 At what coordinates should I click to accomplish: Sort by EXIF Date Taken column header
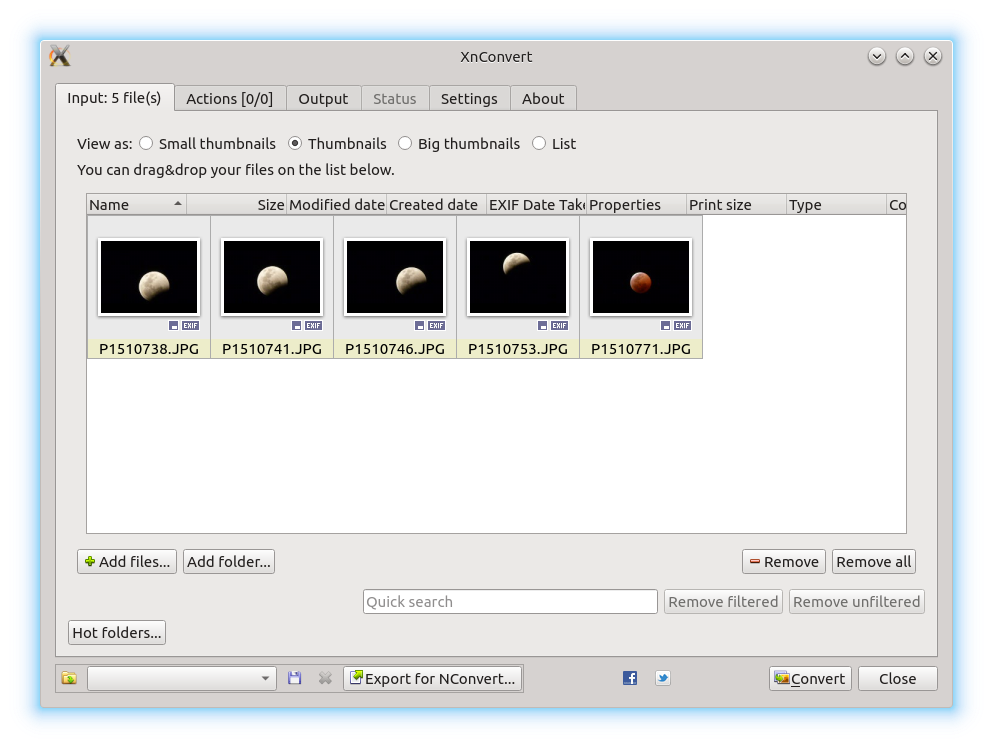[536, 205]
